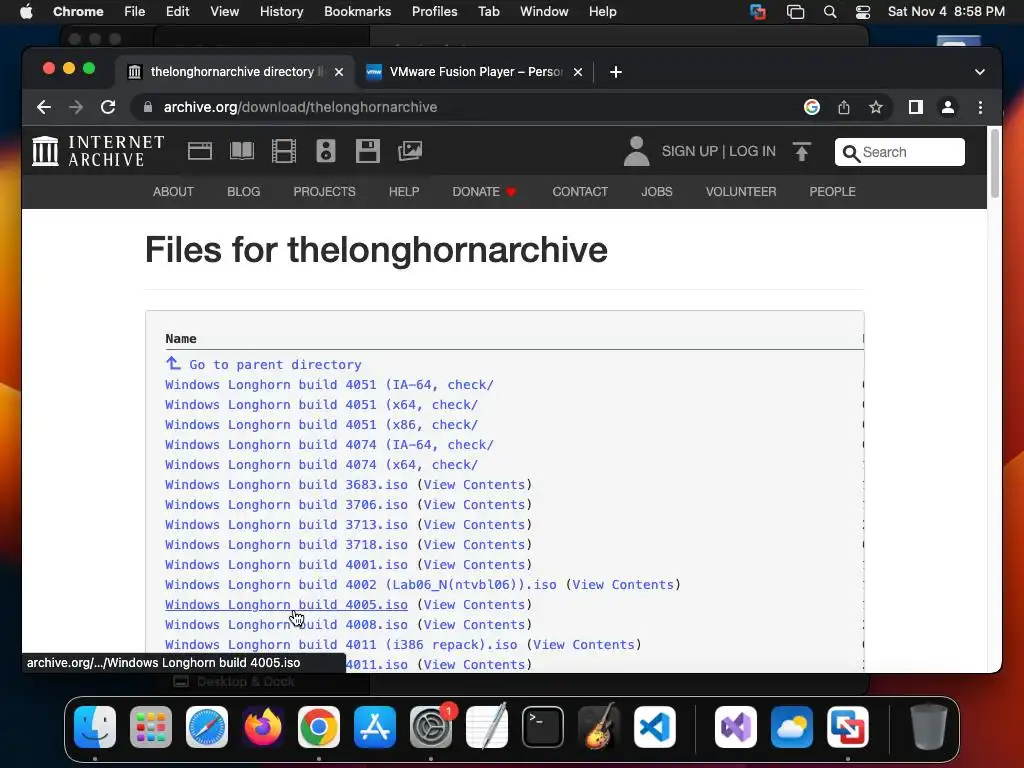Screen dimensions: 1024x768
Task: Open the Audio speaker icon
Action: [326, 151]
